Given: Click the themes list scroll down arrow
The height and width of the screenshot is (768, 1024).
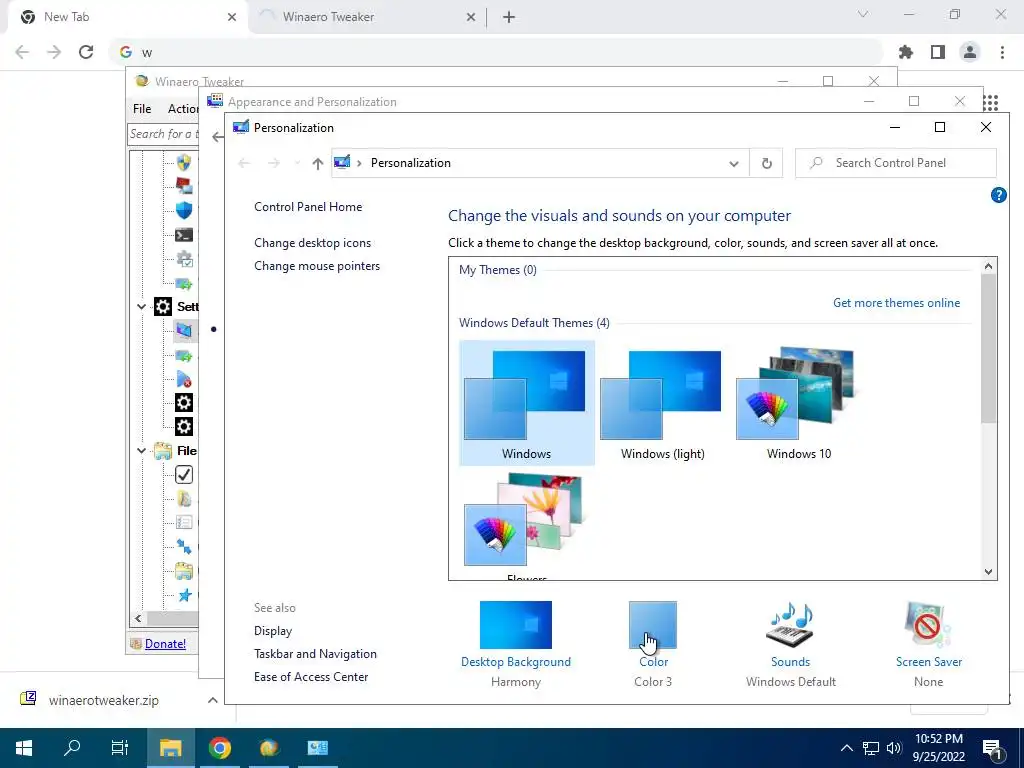Looking at the screenshot, I should click(988, 572).
